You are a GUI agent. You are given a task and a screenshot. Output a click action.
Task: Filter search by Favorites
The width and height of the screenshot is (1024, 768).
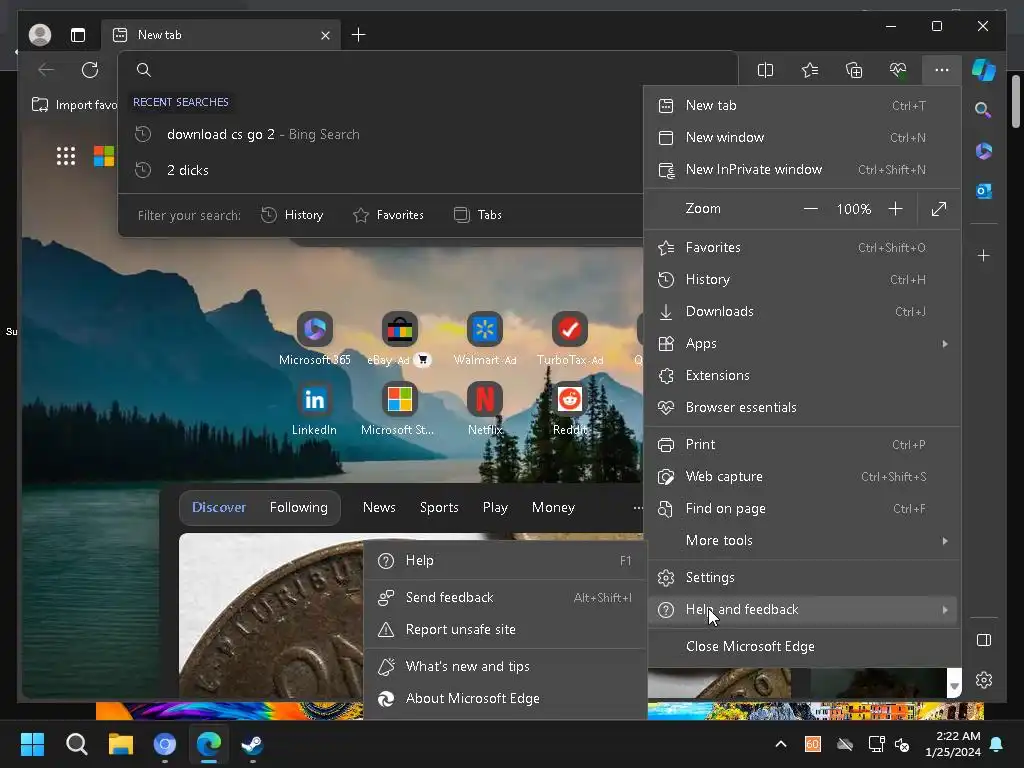pos(388,215)
